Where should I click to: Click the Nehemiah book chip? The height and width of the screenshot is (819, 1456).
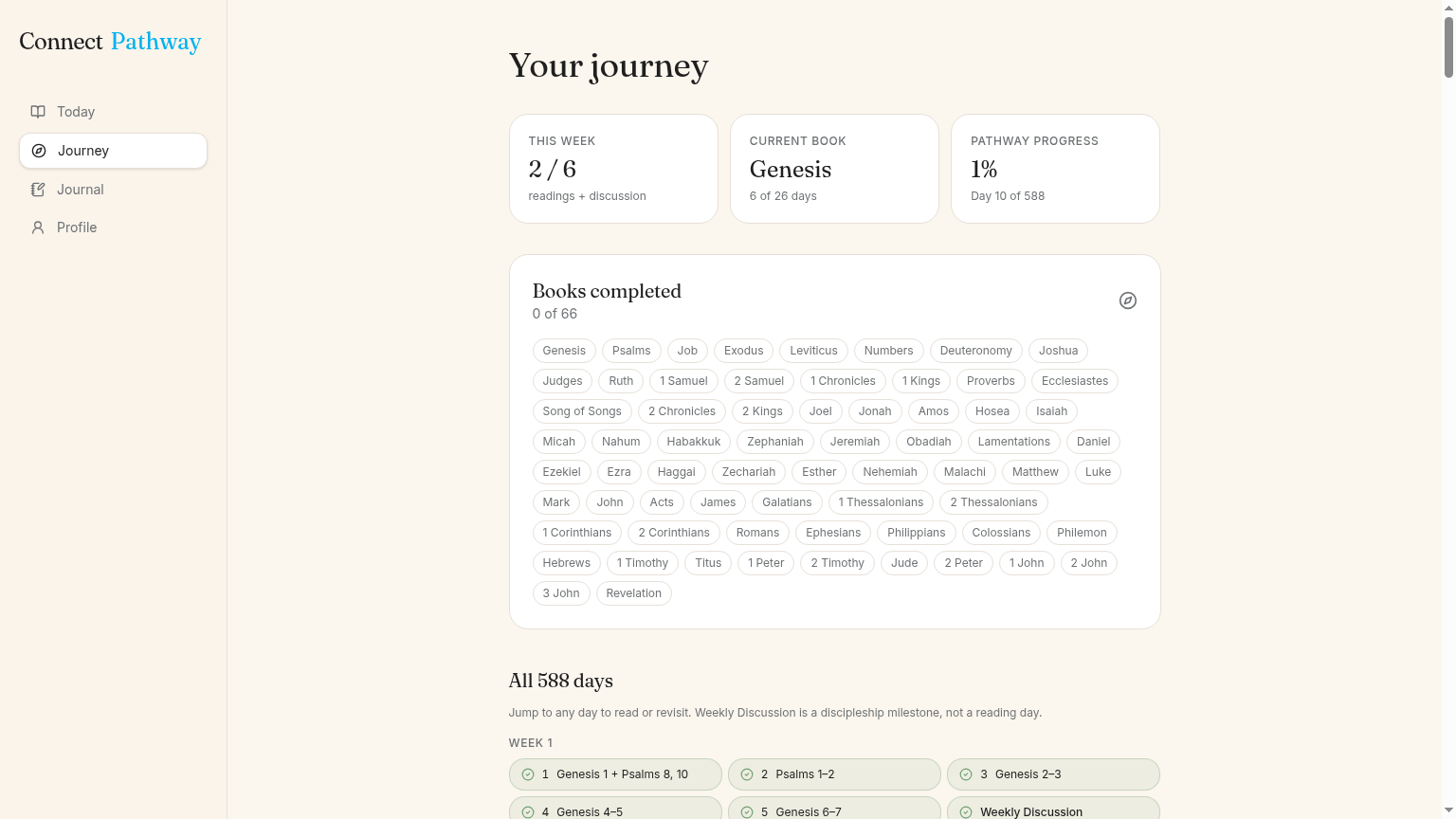point(890,472)
